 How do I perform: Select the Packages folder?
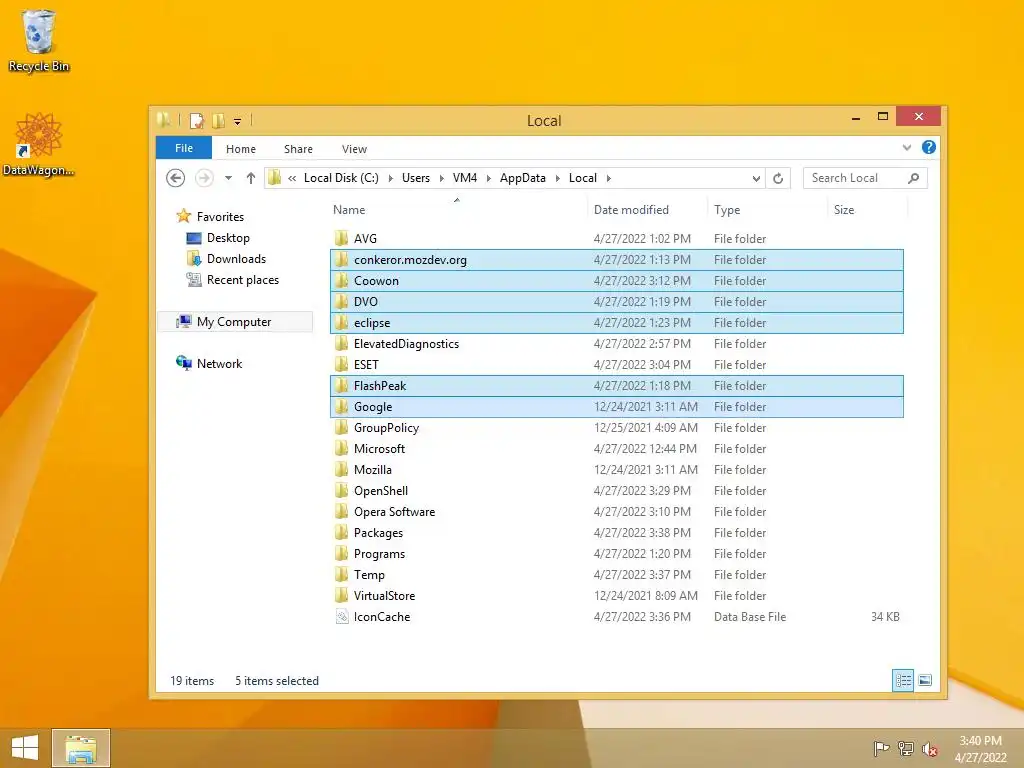pos(616,533)
